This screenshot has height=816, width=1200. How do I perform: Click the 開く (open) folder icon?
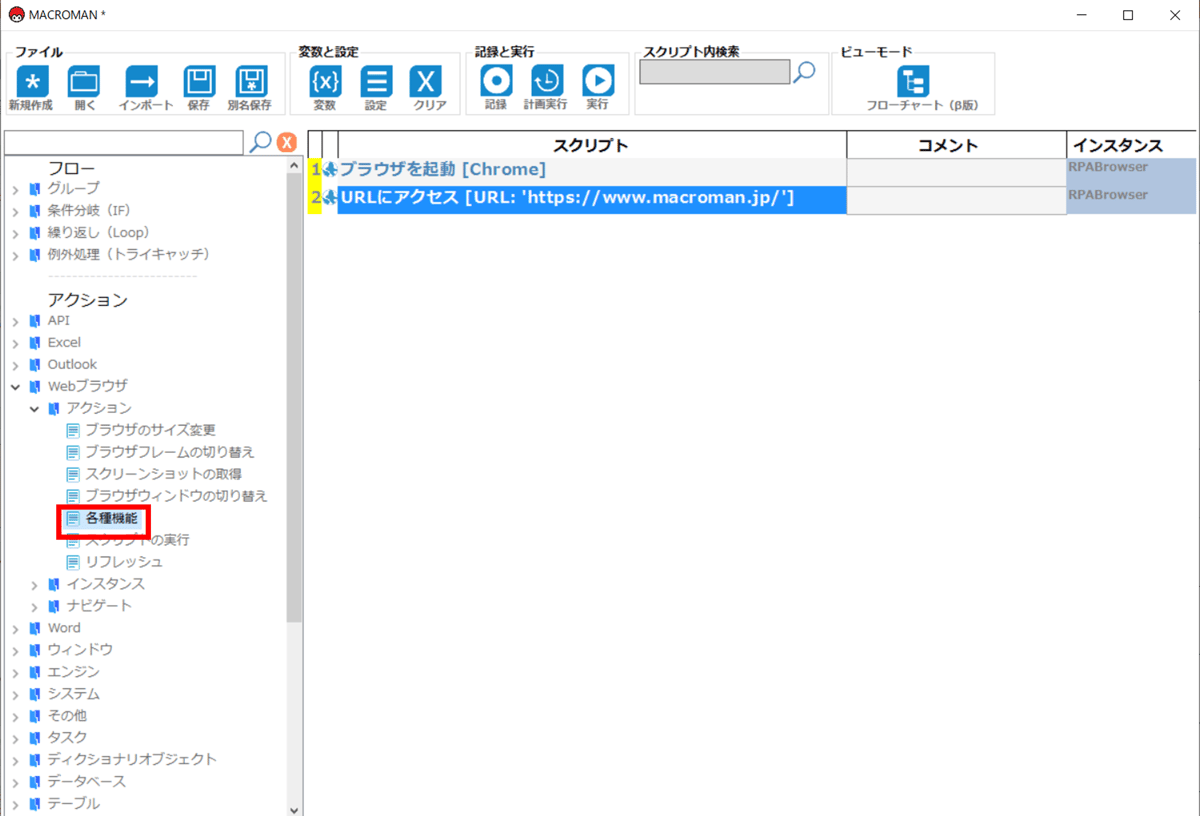84,81
